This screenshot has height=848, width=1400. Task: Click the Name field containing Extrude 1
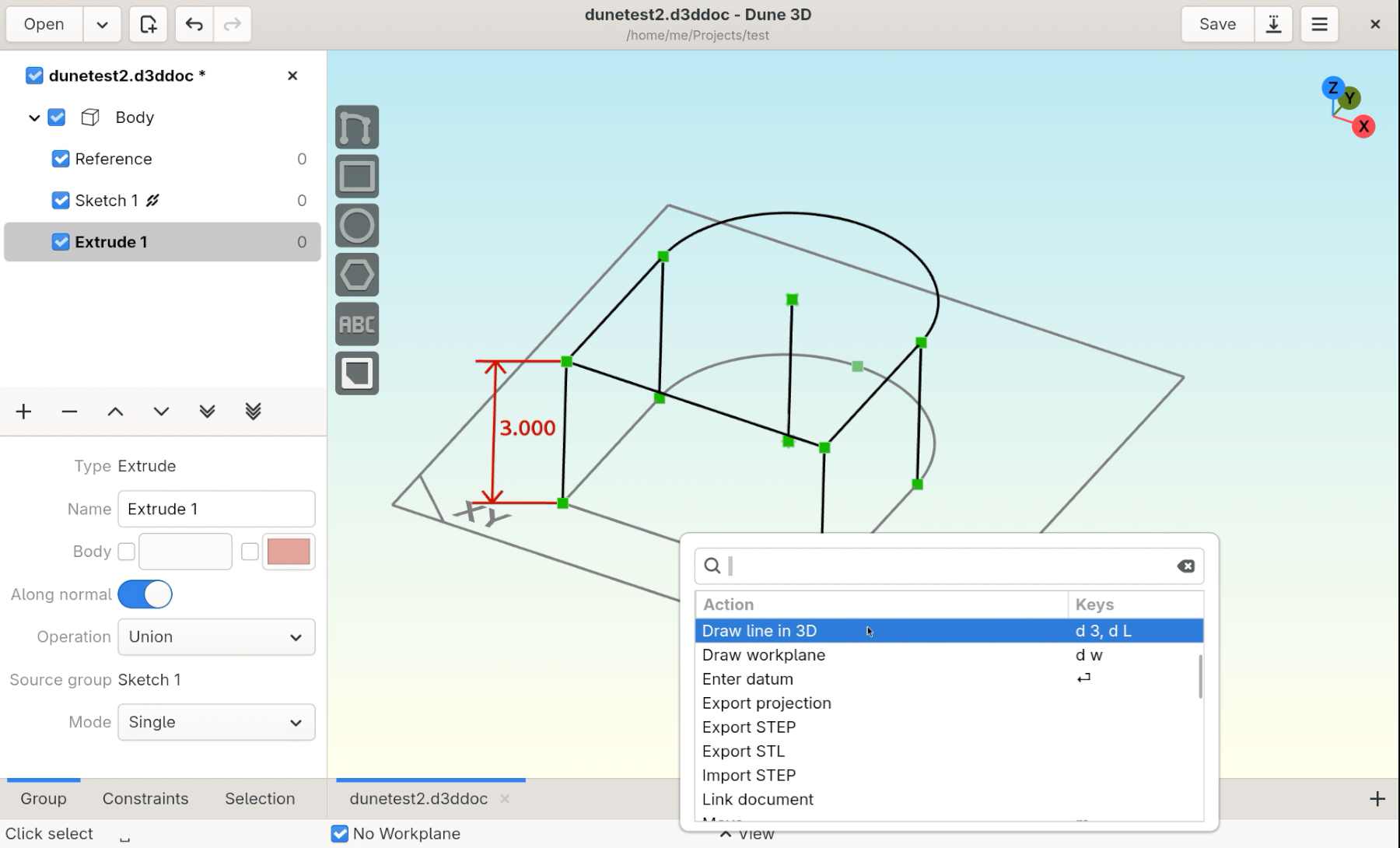pos(216,509)
